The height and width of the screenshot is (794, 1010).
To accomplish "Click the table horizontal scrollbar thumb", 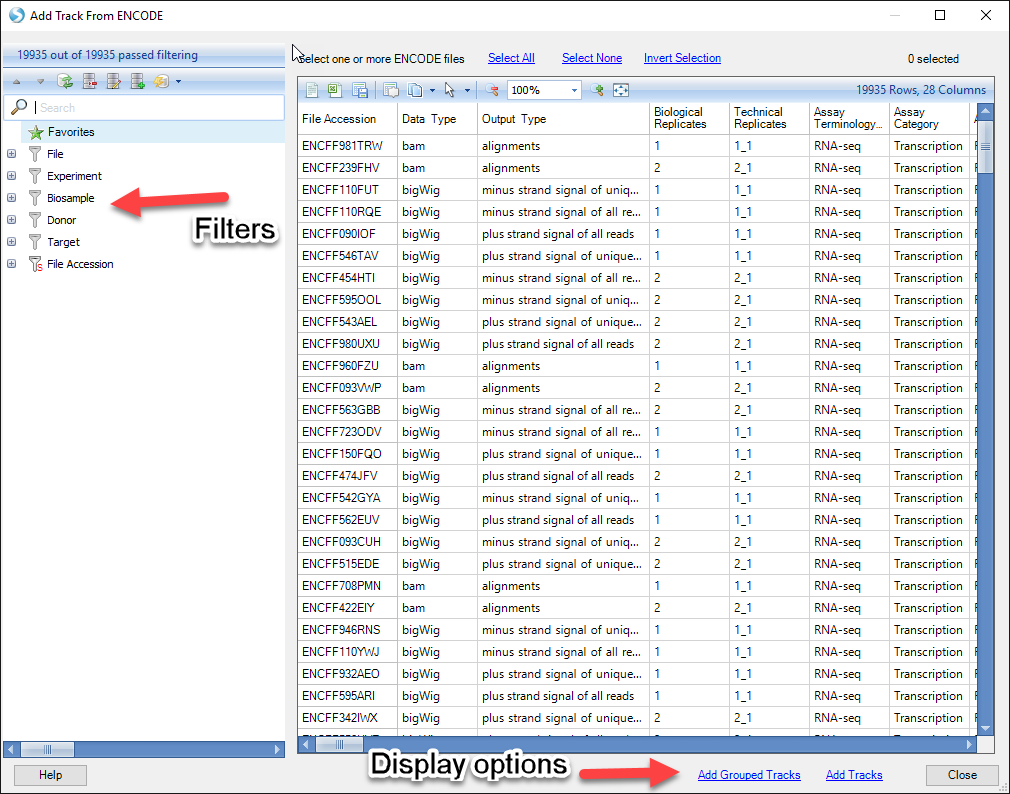I will (339, 745).
